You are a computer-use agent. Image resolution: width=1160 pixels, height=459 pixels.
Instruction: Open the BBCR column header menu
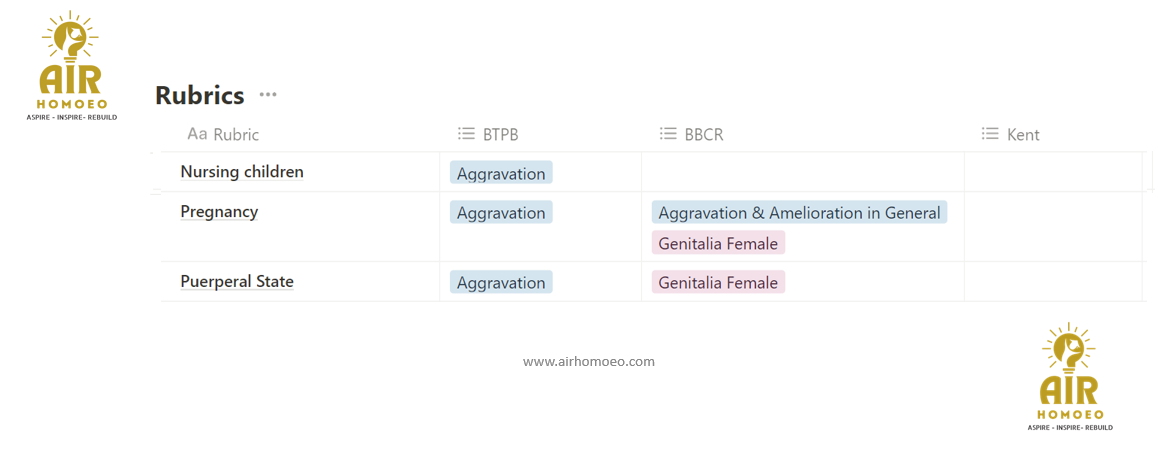click(704, 134)
